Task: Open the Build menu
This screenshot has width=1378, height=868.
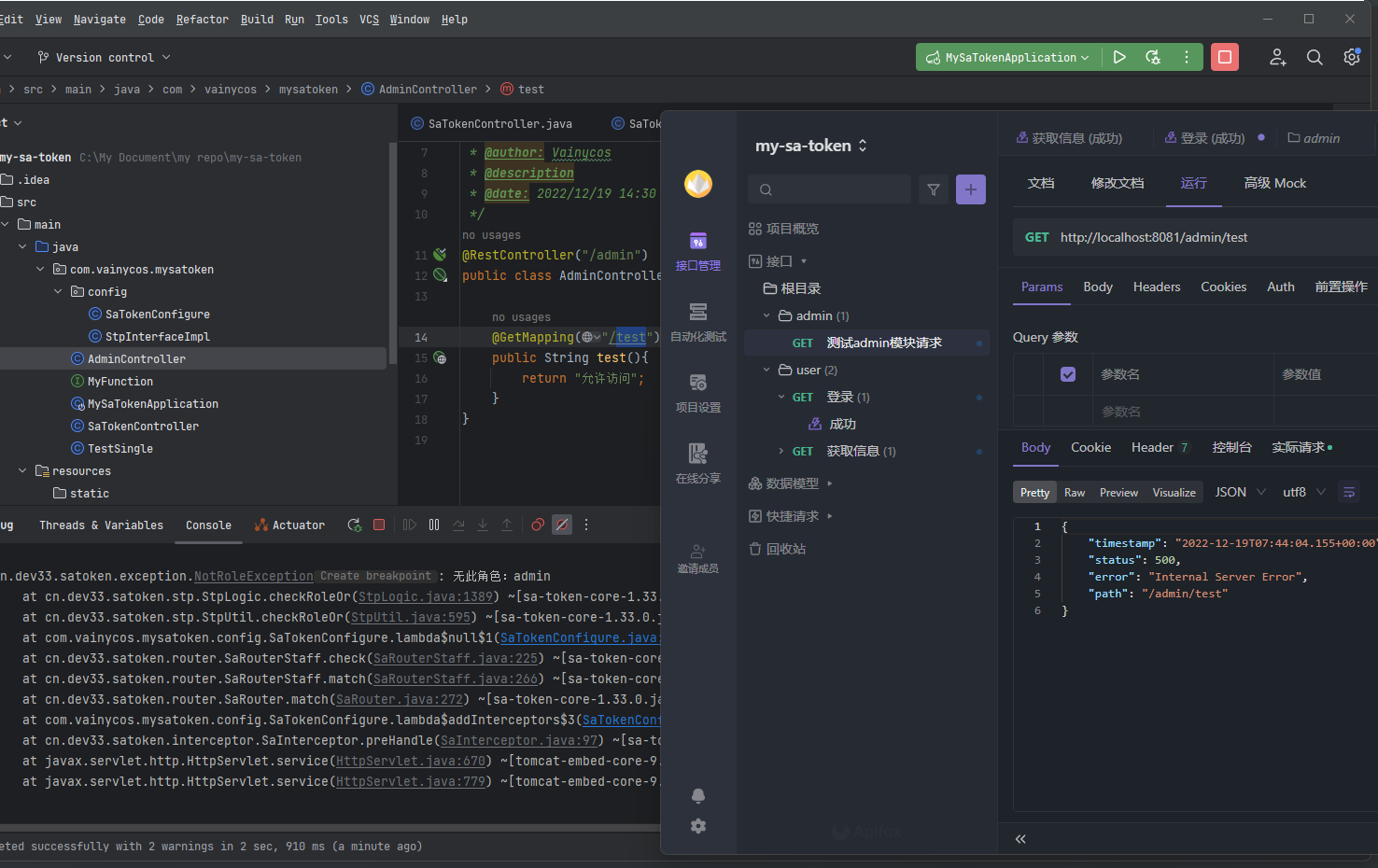Action: (257, 19)
